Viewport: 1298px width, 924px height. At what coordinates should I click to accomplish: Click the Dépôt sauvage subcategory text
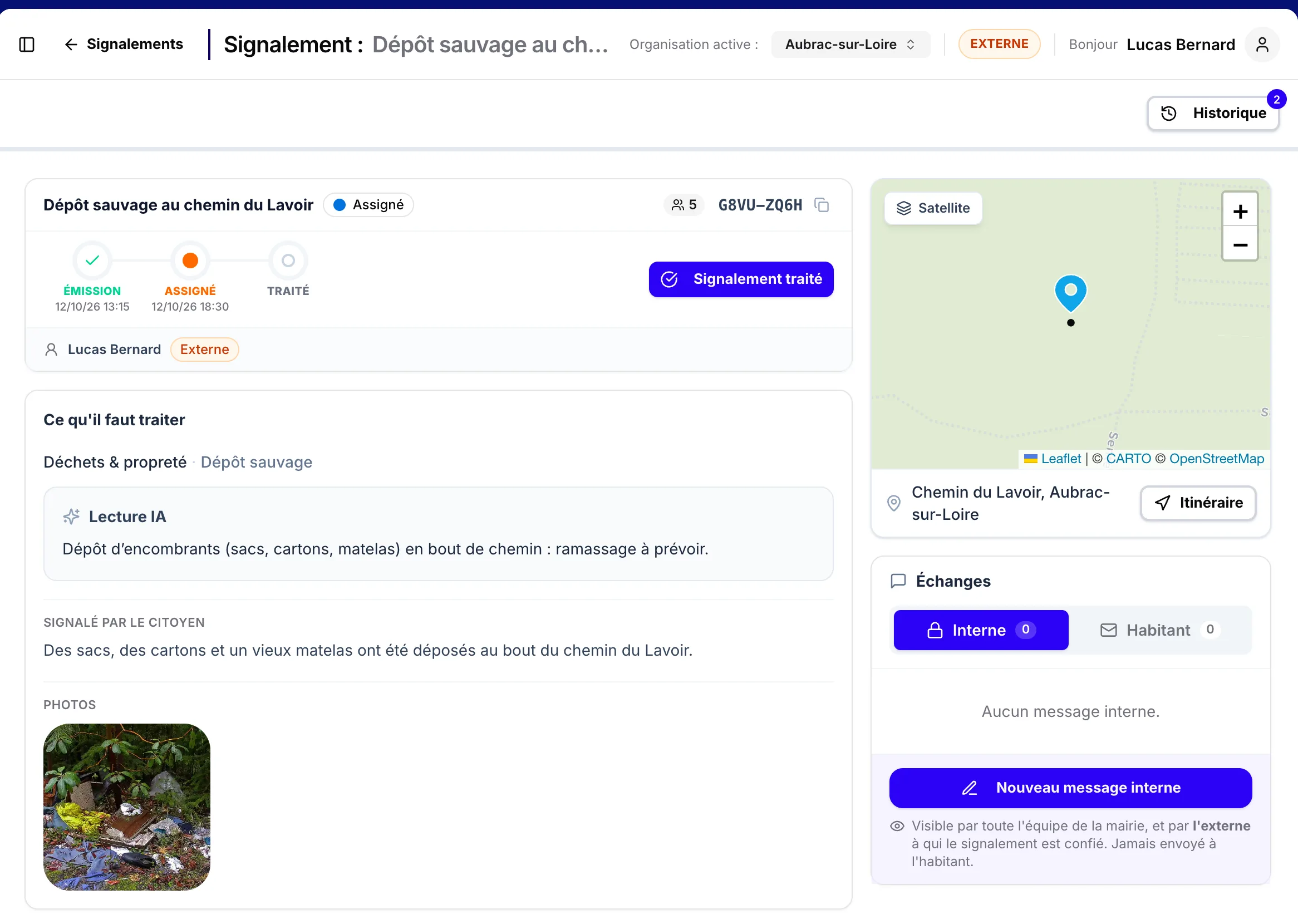point(257,462)
